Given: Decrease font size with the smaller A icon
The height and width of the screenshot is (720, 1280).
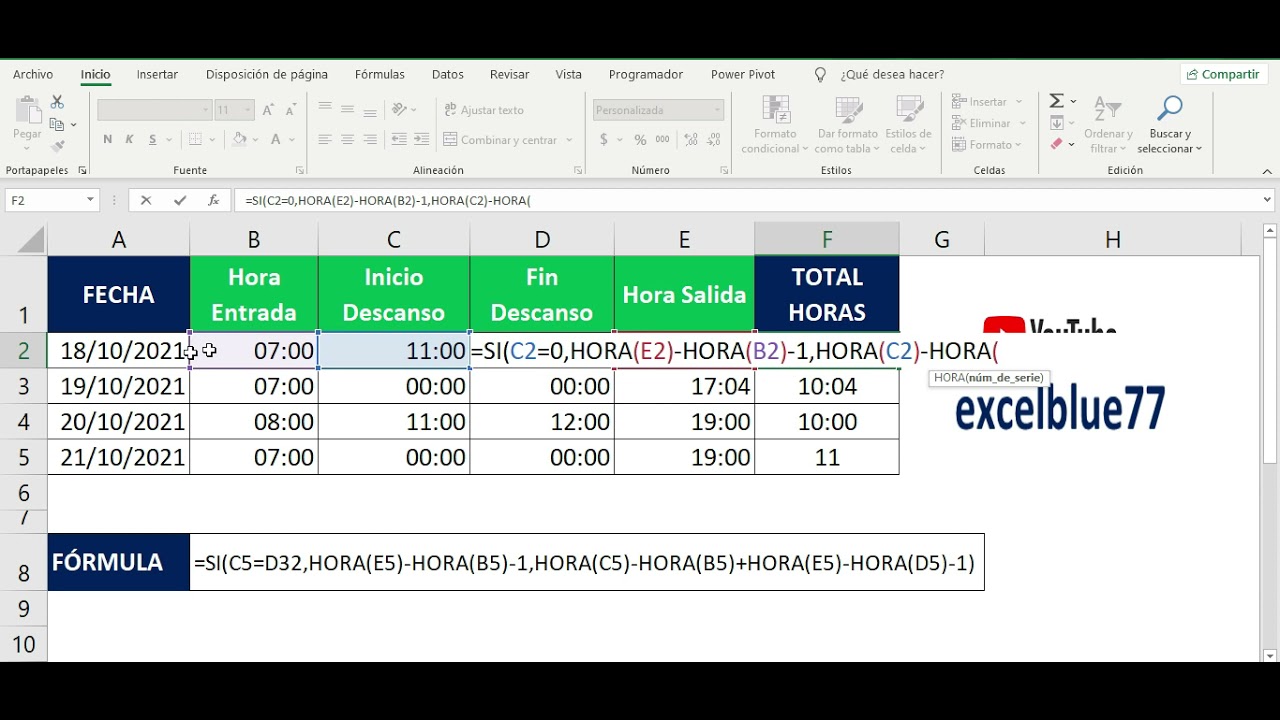Looking at the screenshot, I should 289,110.
